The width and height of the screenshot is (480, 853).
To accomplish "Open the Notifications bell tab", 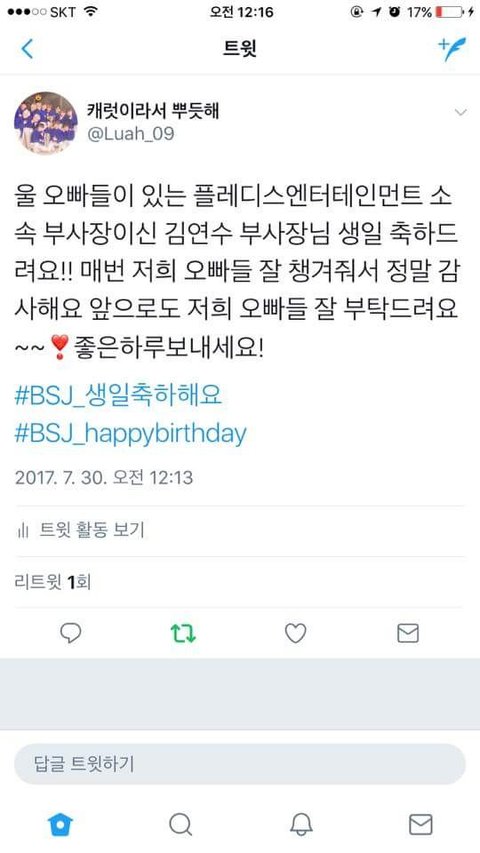I will click(x=301, y=825).
